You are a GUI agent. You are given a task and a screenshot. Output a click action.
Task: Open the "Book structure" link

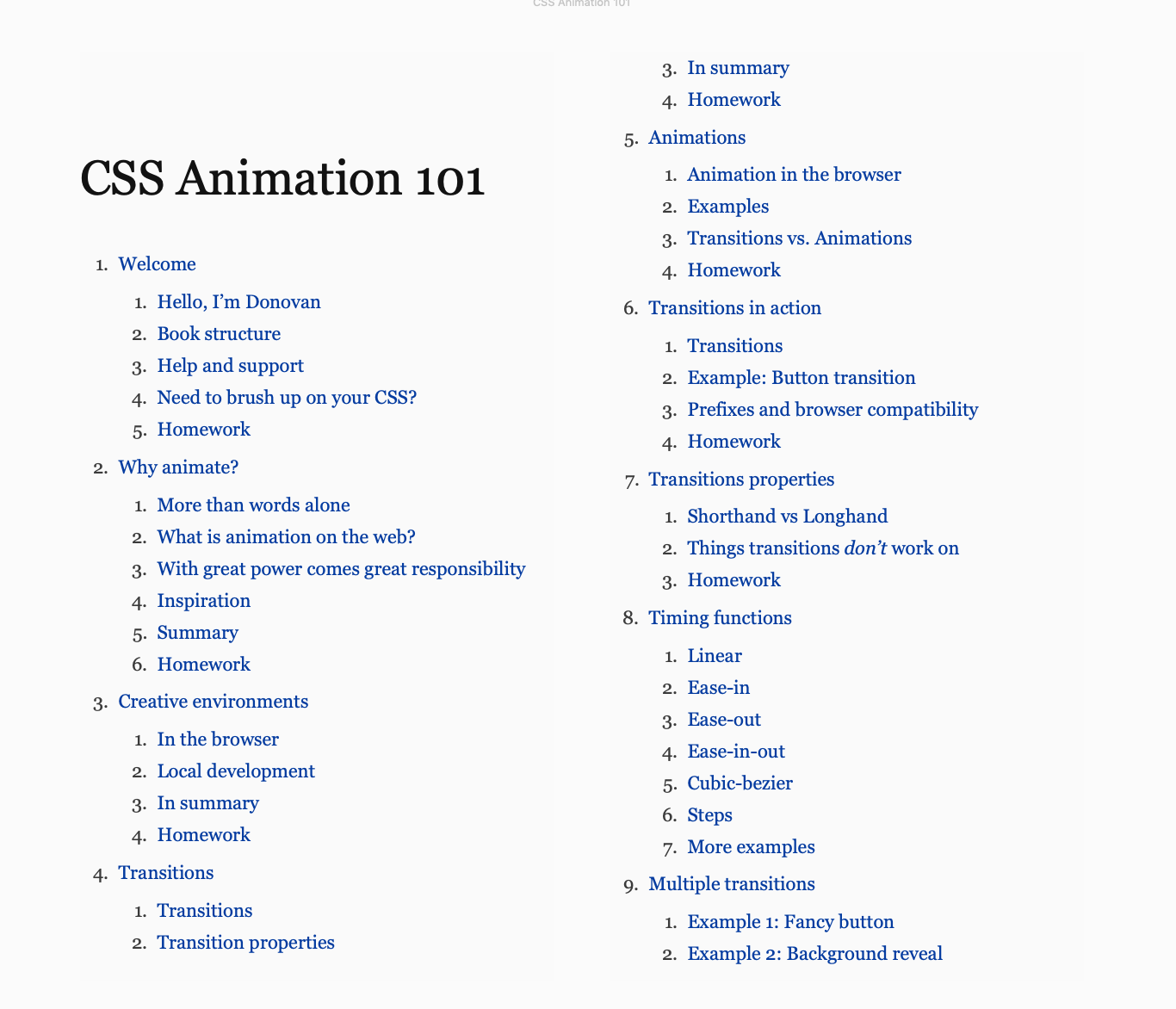coord(219,333)
